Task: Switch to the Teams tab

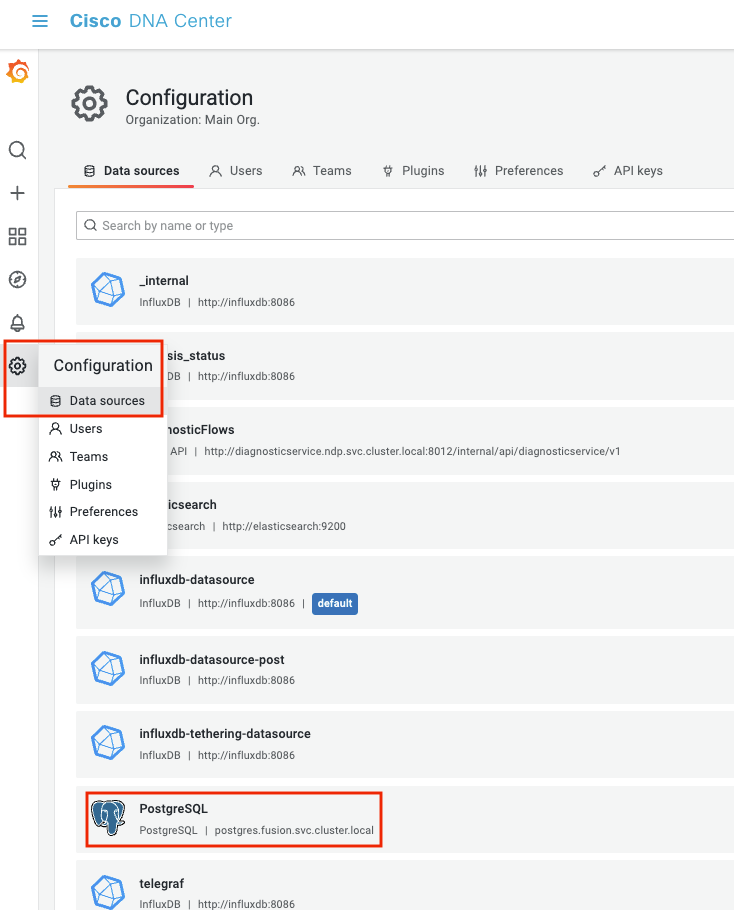Action: coord(322,171)
